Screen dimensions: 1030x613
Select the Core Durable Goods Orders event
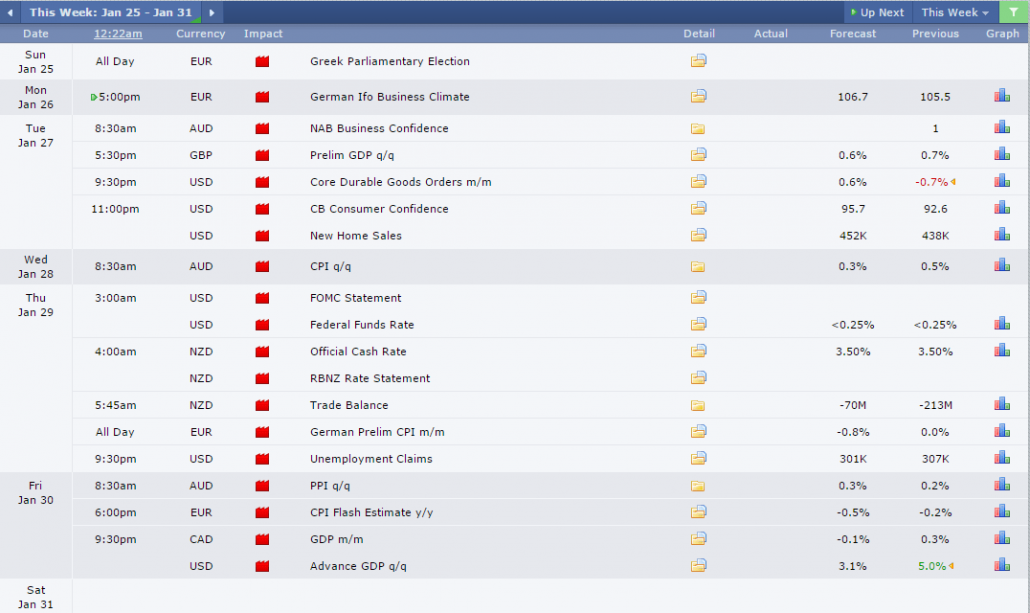pyautogui.click(x=400, y=182)
